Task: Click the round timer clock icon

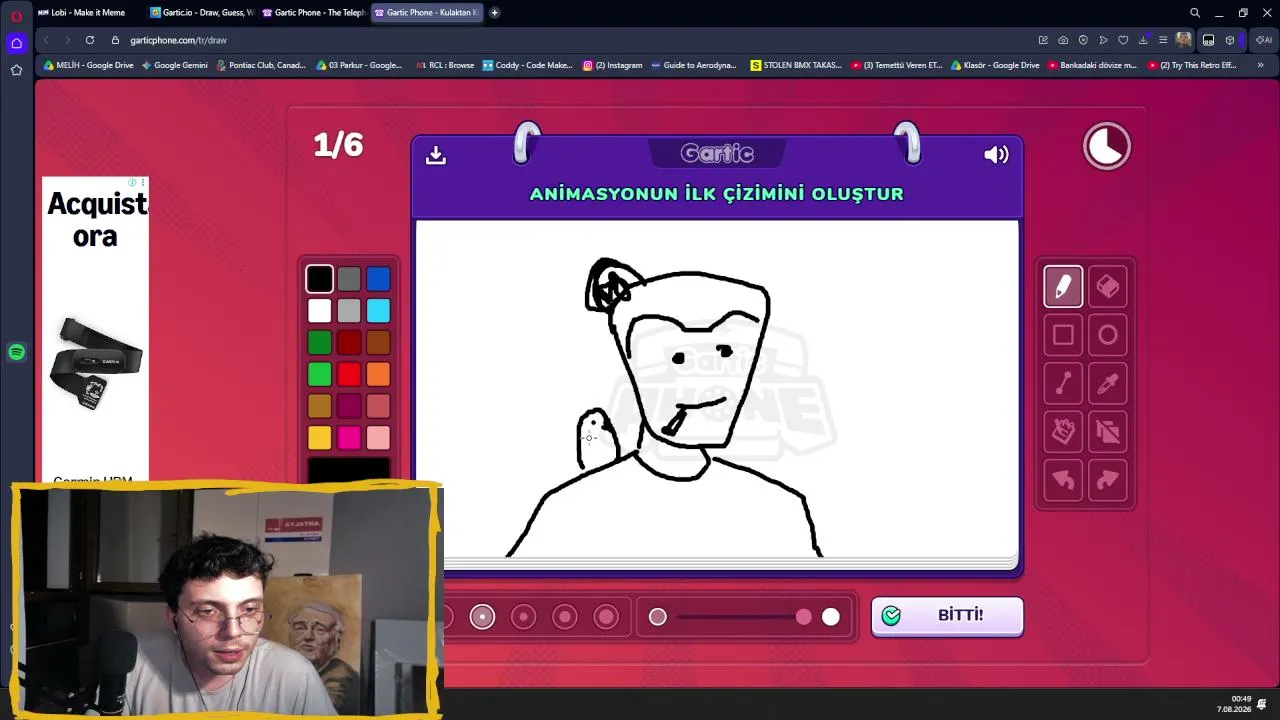Action: [1107, 147]
